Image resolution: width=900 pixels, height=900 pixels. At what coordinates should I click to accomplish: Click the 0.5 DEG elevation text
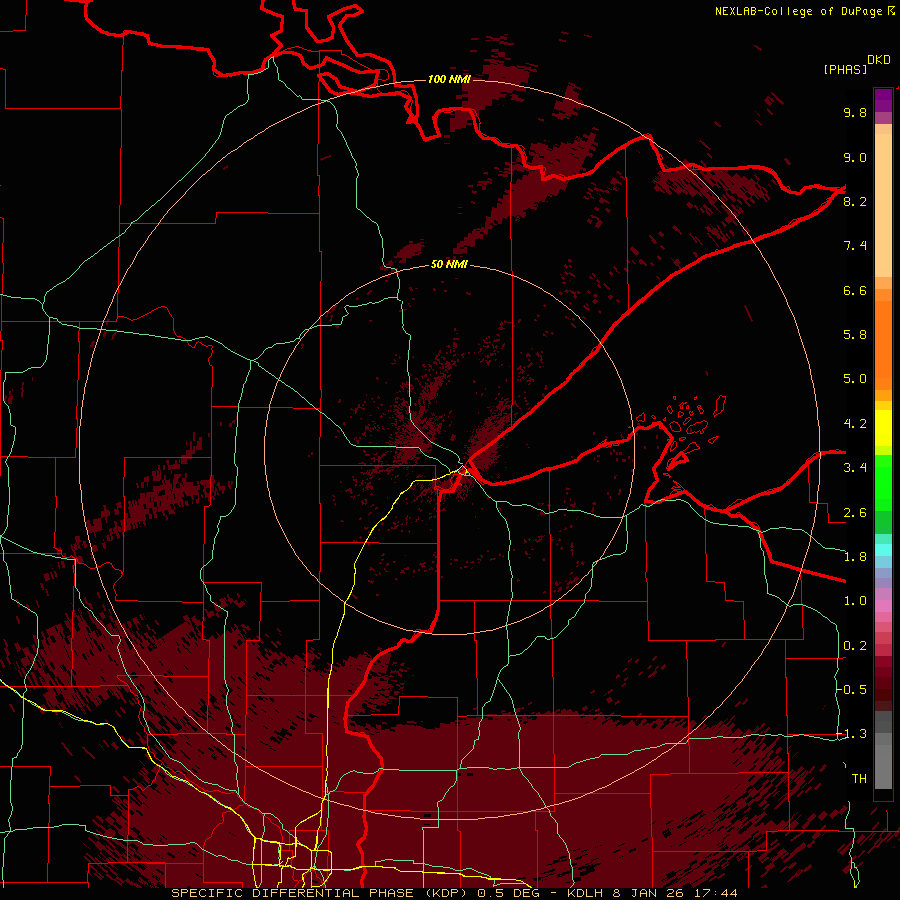click(x=510, y=893)
